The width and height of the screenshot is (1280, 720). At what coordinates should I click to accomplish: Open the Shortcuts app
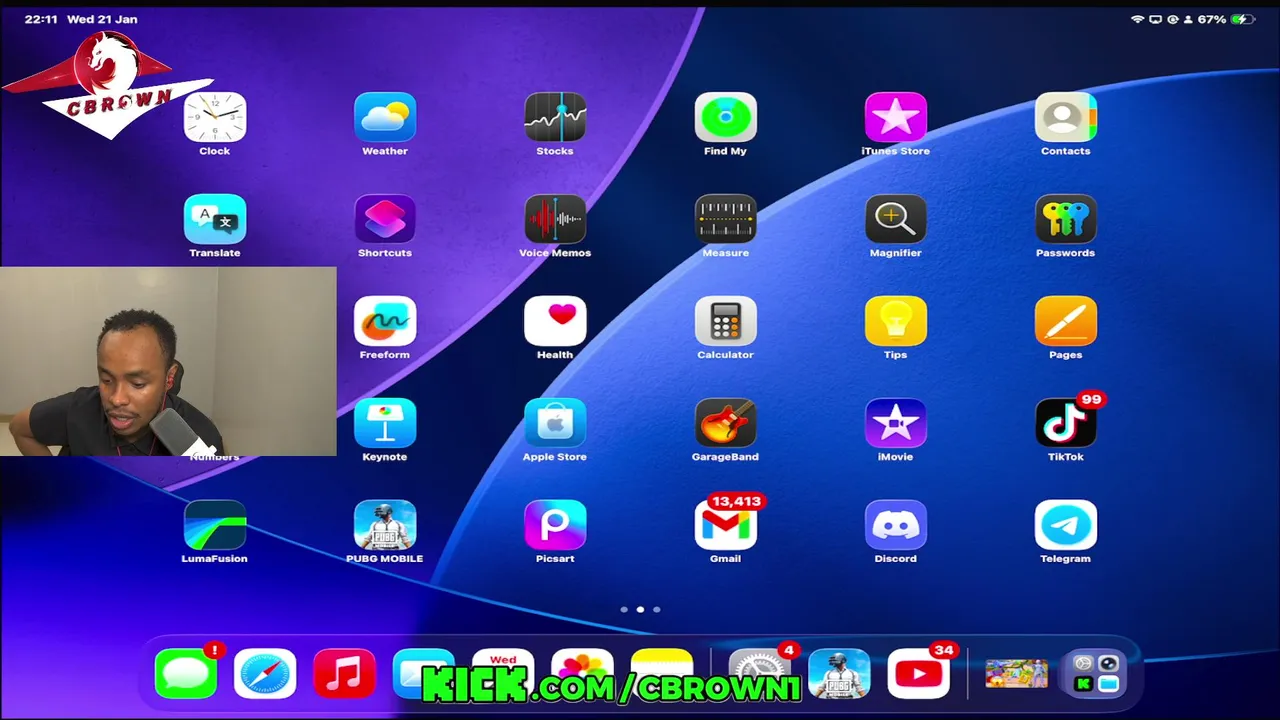pos(385,219)
